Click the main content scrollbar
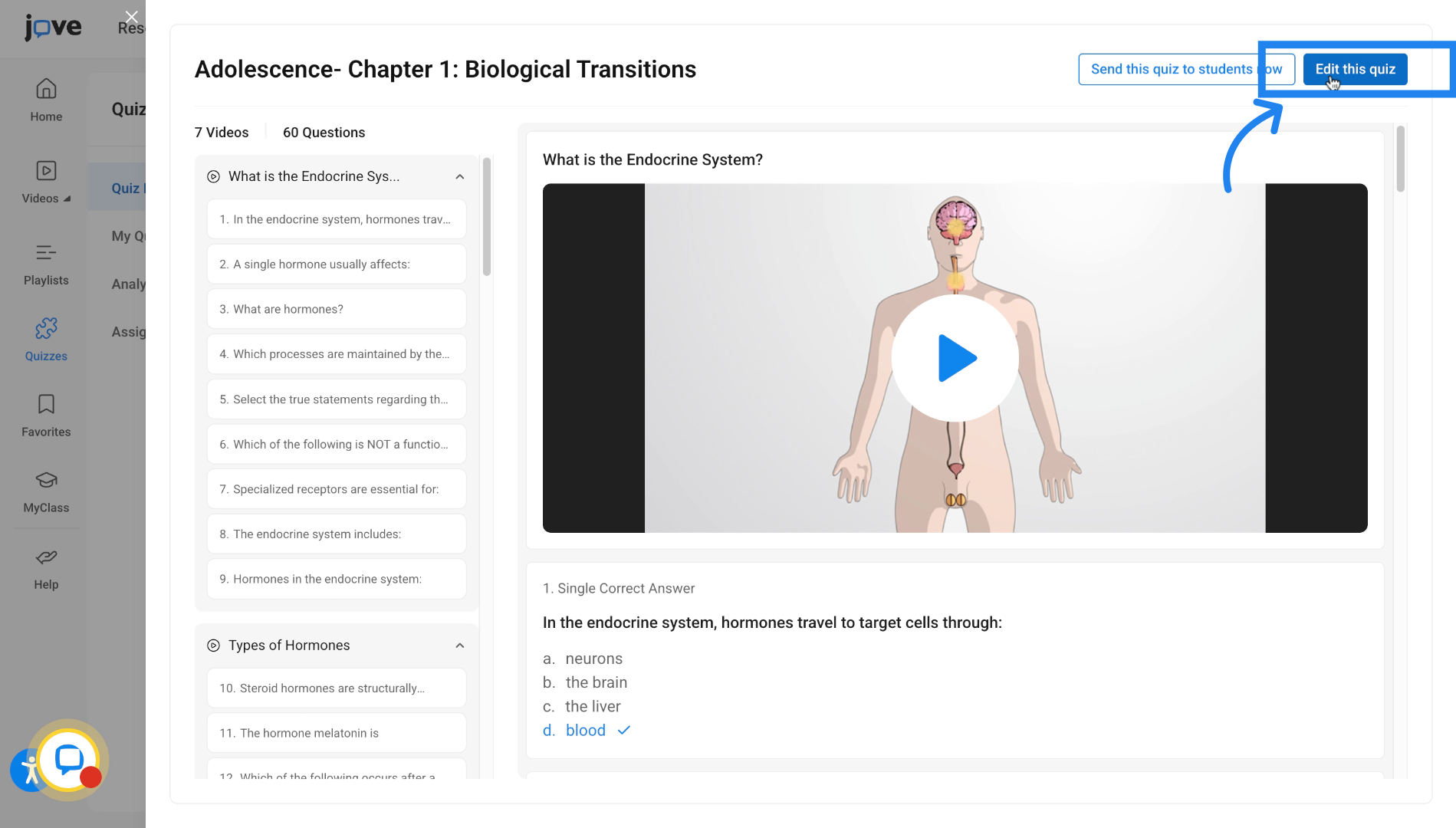1456x828 pixels. [1400, 159]
